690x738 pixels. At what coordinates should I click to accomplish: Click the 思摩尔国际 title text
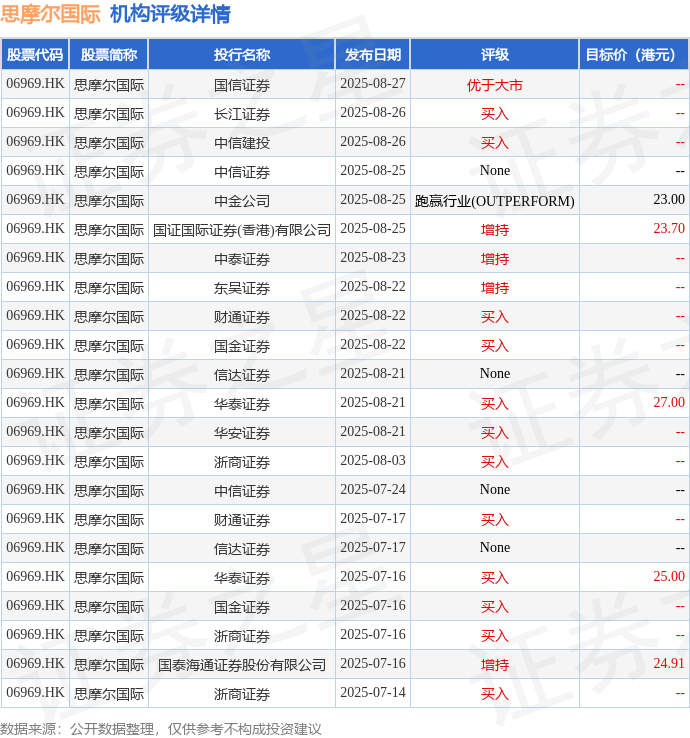click(50, 14)
